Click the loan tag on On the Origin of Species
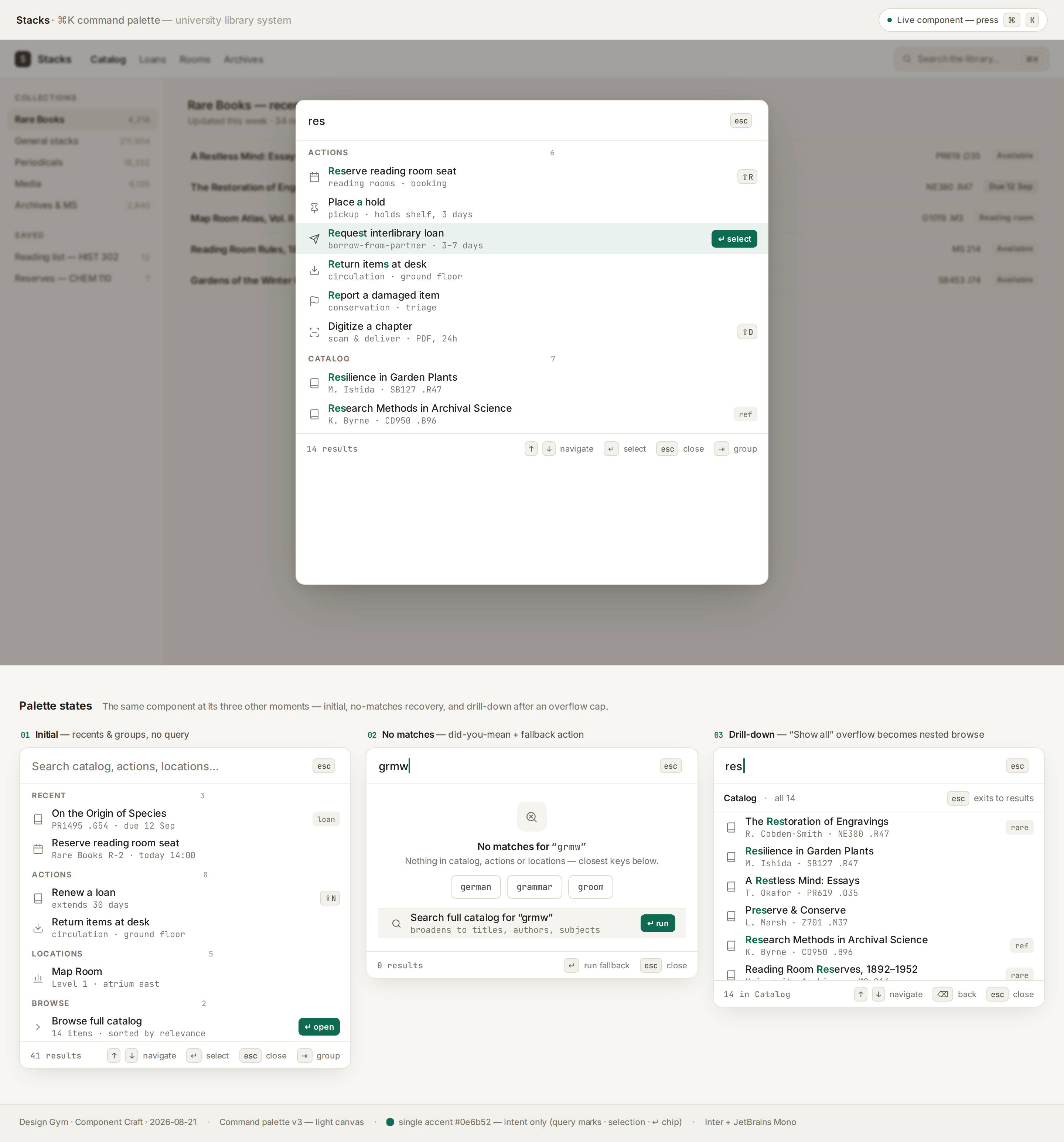This screenshot has width=1064, height=1142. click(326, 819)
